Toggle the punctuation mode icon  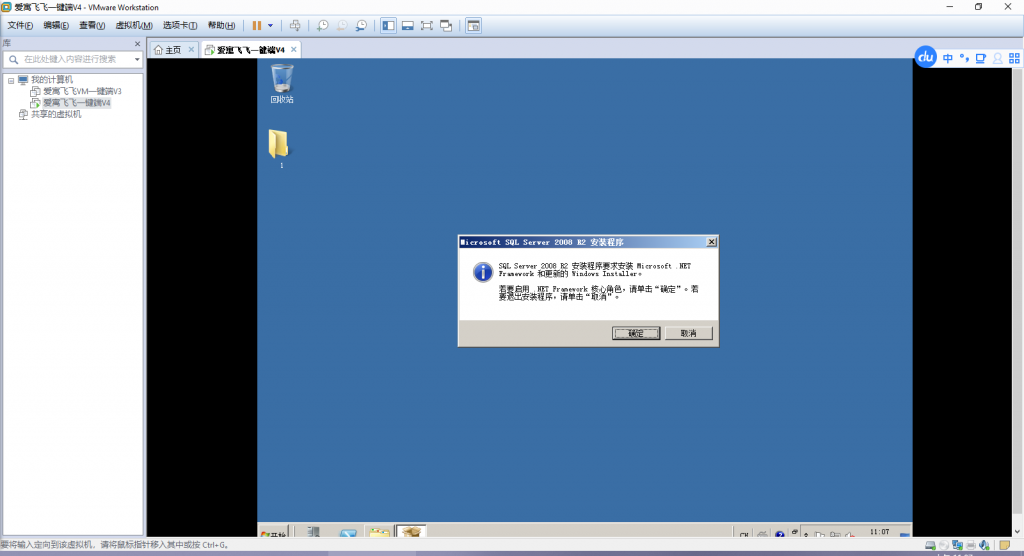click(x=964, y=58)
